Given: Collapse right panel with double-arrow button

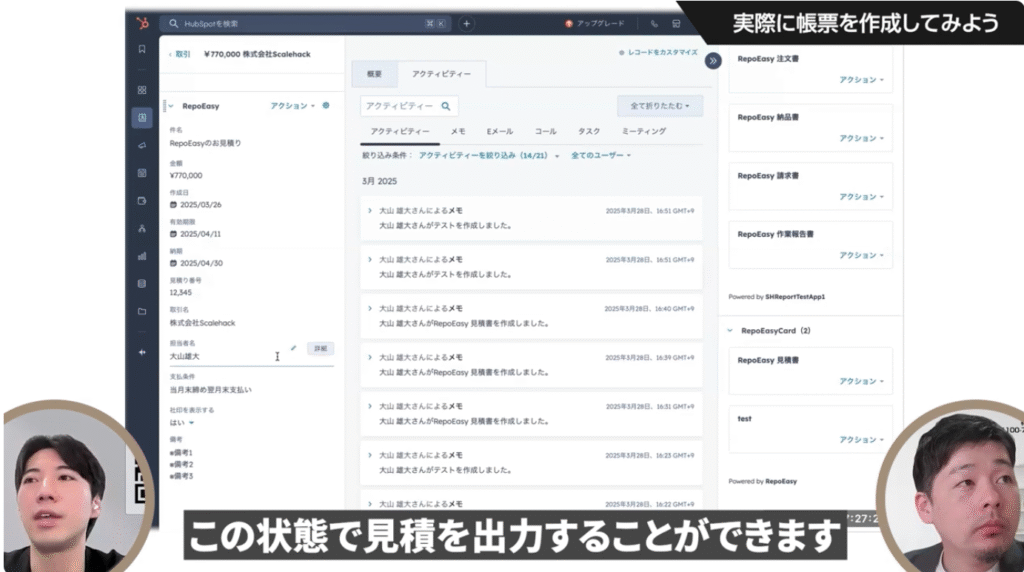Looking at the screenshot, I should click(713, 61).
